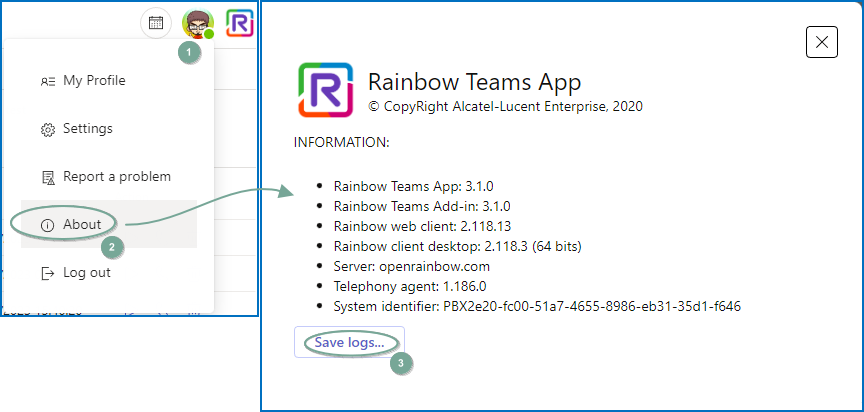Click Server: openrainbow.com entry
Viewport: 864px width, 412px height.
(x=412, y=267)
